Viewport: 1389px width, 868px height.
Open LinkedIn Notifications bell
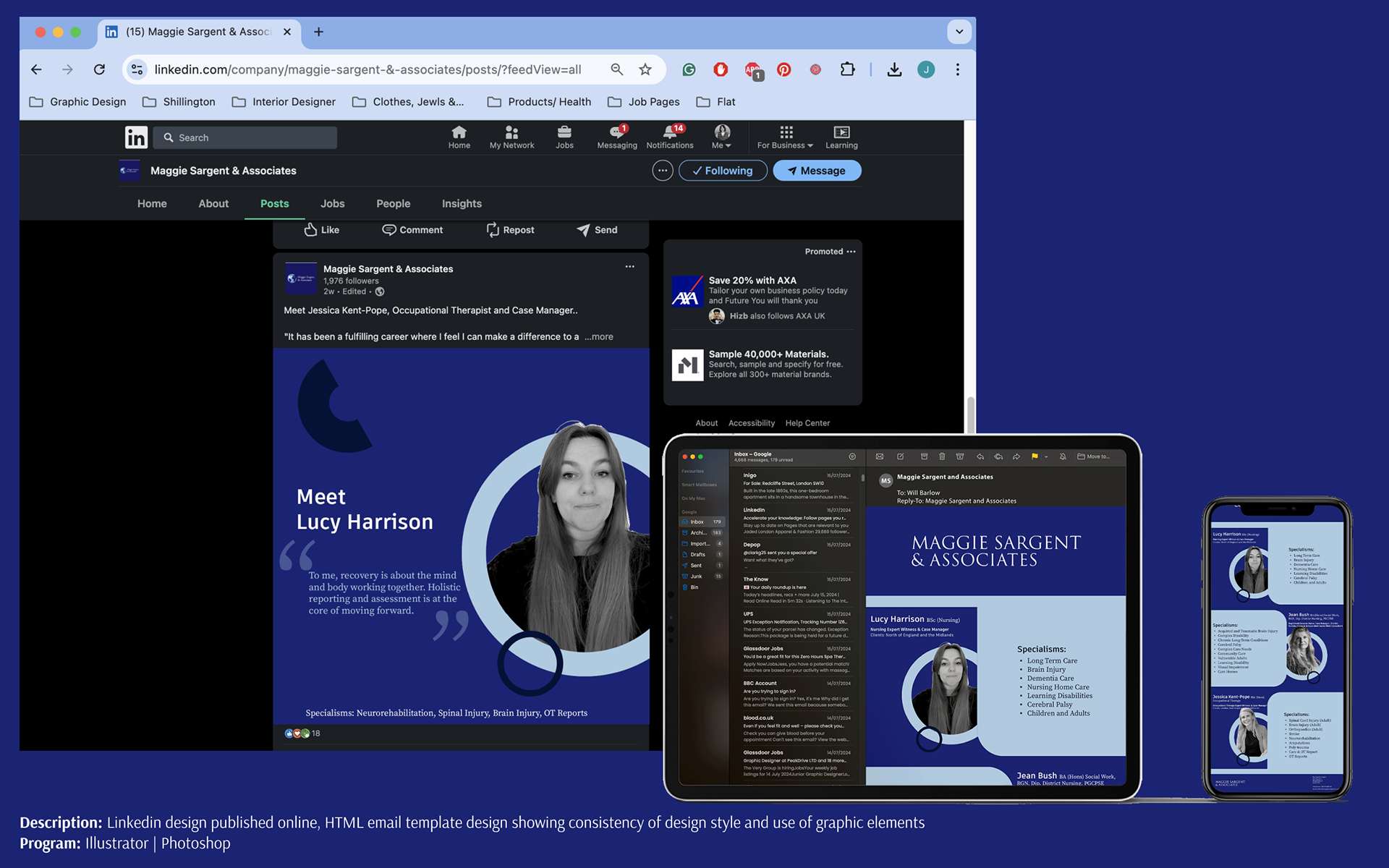[x=670, y=137]
